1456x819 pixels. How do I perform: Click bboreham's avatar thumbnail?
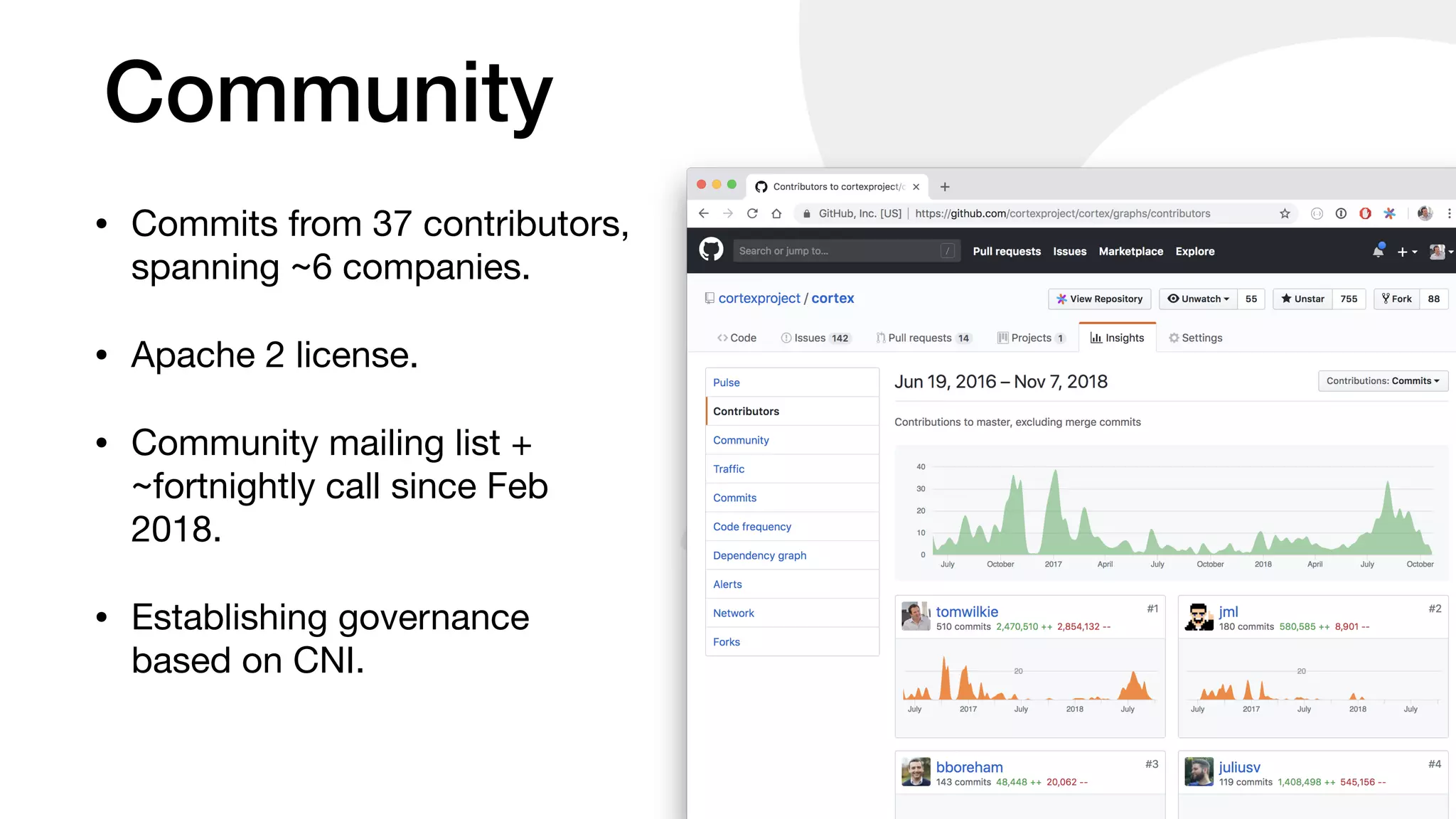pyautogui.click(x=916, y=771)
